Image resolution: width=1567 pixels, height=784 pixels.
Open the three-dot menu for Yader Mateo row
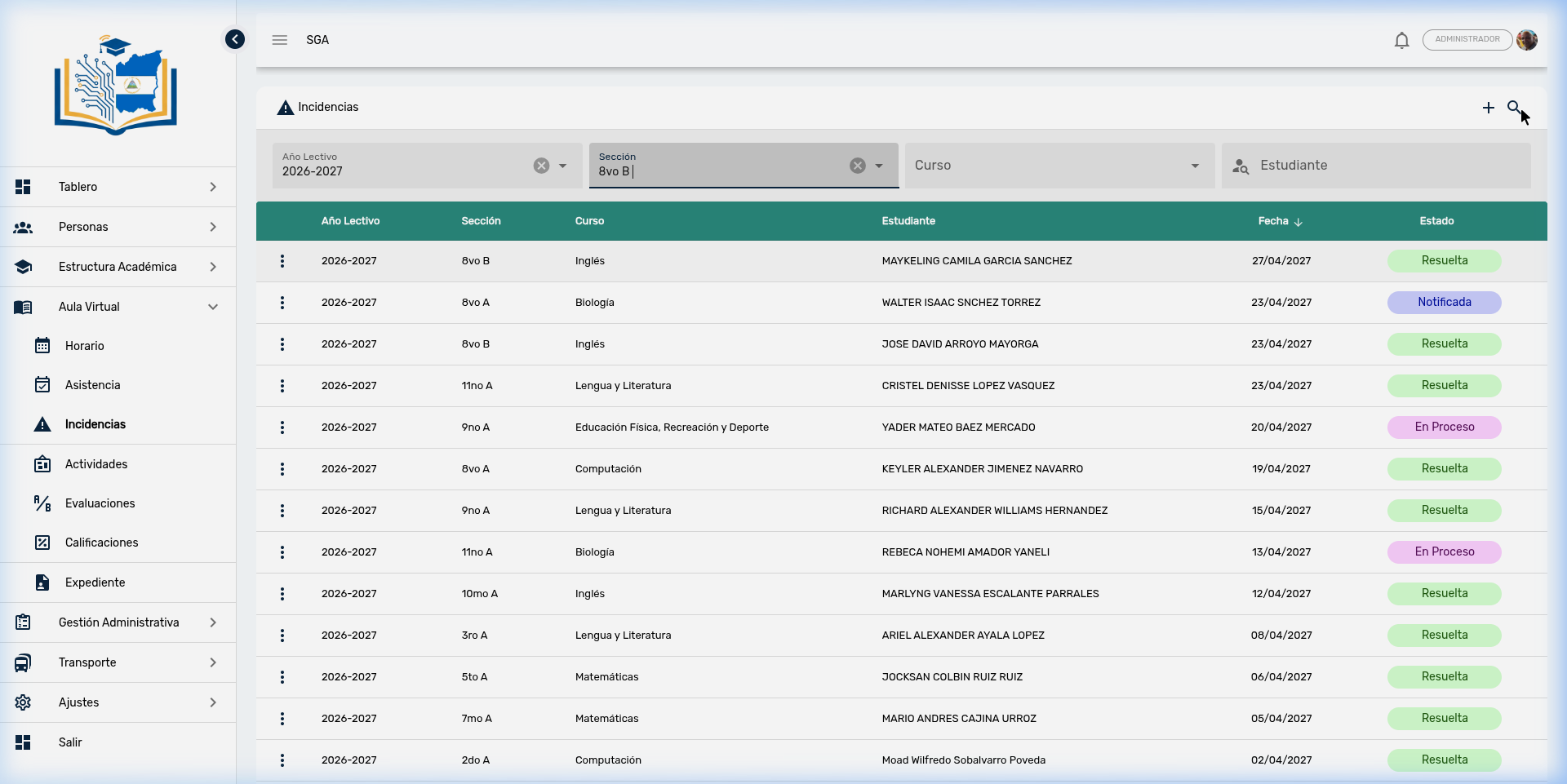click(282, 427)
